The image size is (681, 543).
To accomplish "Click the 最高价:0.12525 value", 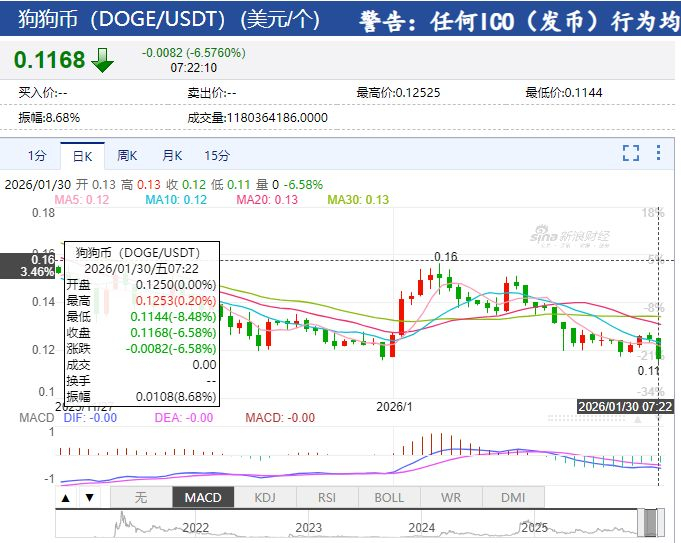I will (398, 93).
